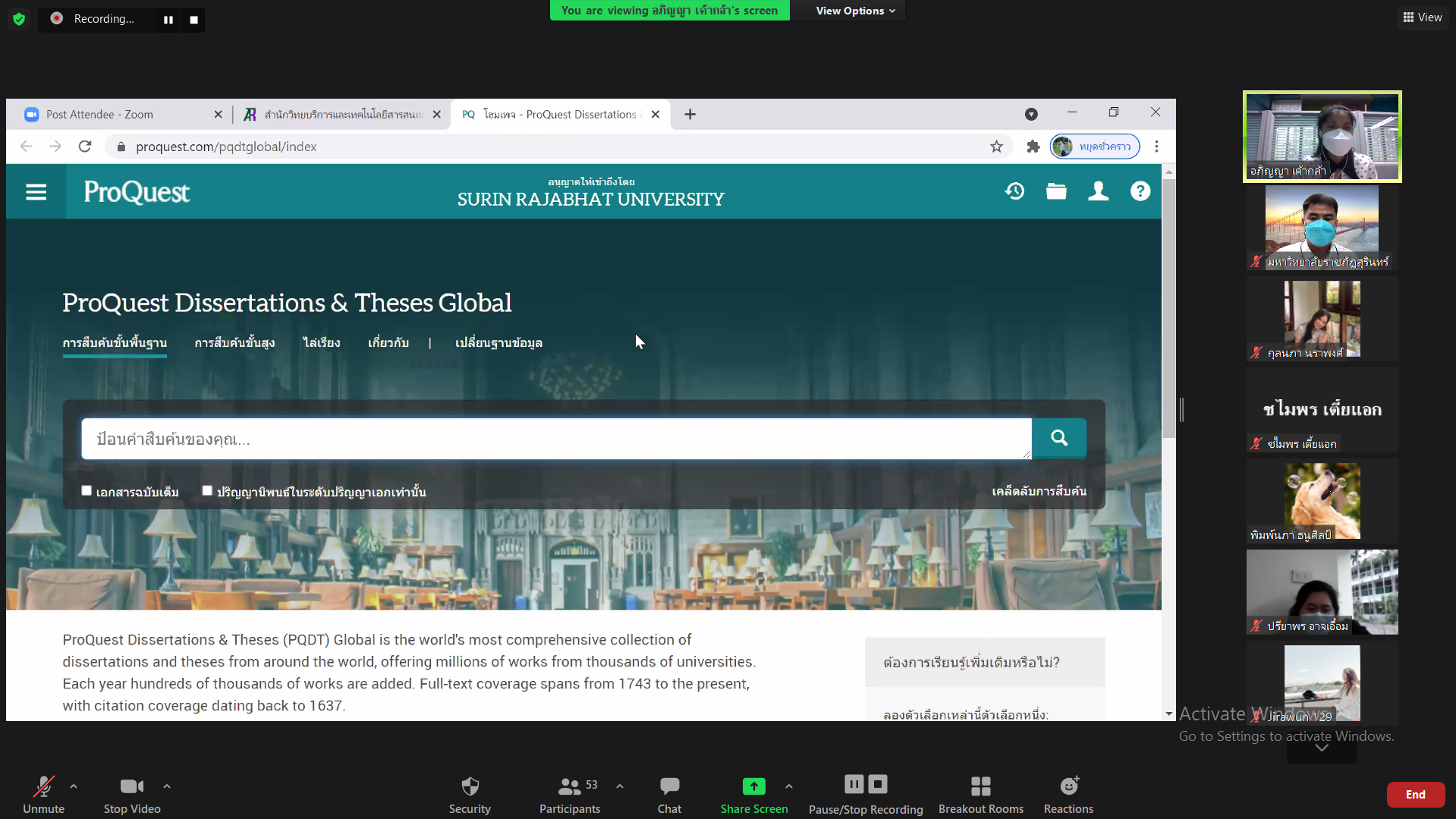This screenshot has height=819, width=1456.
Task: Switch to the Post Attendee - Zoom browser tab
Action: pos(100,115)
